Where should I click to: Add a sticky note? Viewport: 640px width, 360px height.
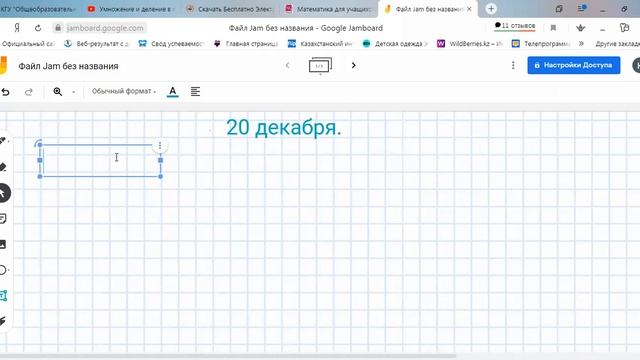click(3, 219)
